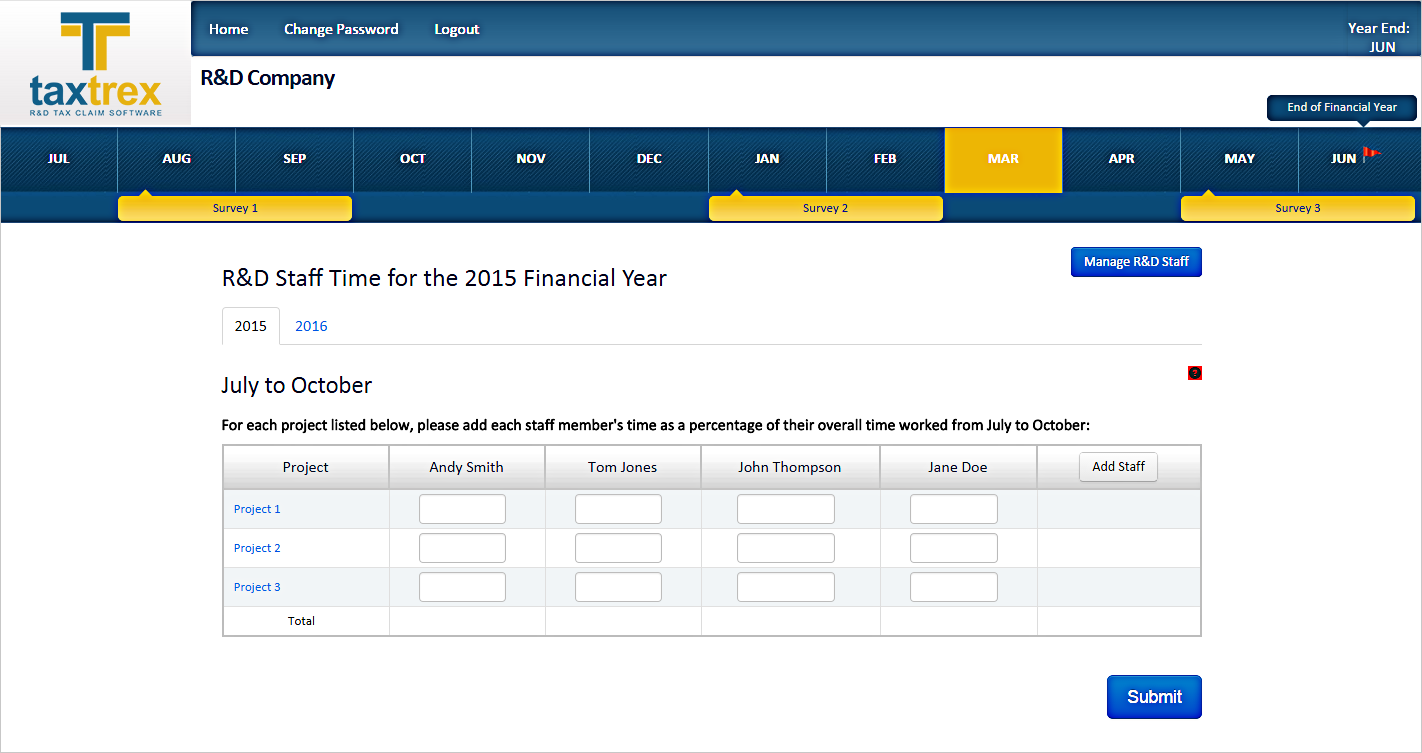Select the 2015 financial year tab
1422x753 pixels.
tap(250, 326)
